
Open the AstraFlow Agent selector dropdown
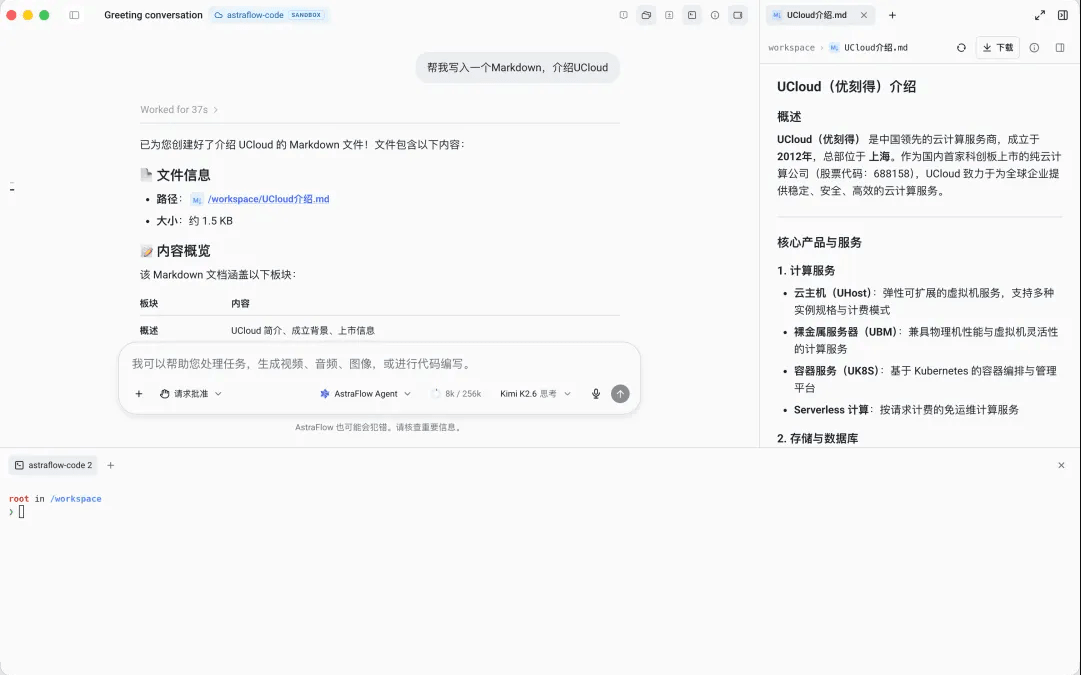[365, 394]
